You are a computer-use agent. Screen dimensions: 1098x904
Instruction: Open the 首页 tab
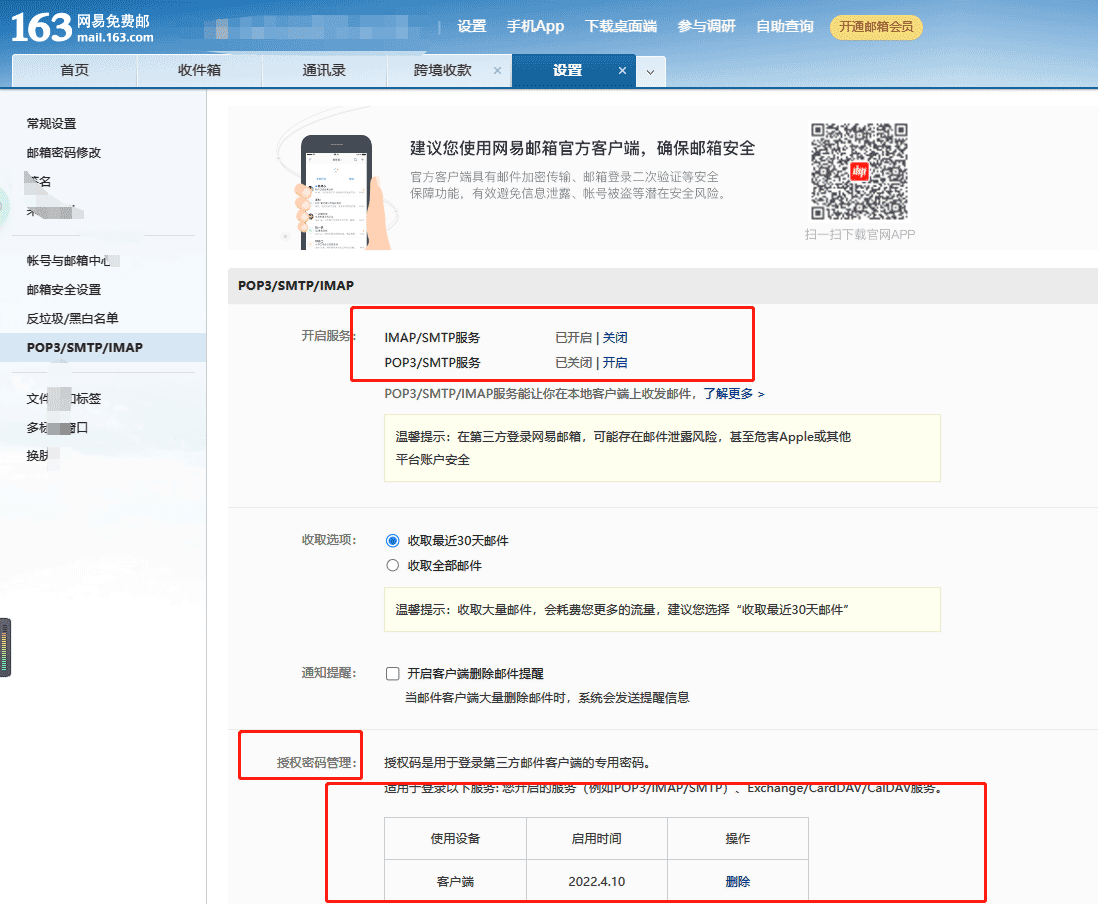point(74,71)
